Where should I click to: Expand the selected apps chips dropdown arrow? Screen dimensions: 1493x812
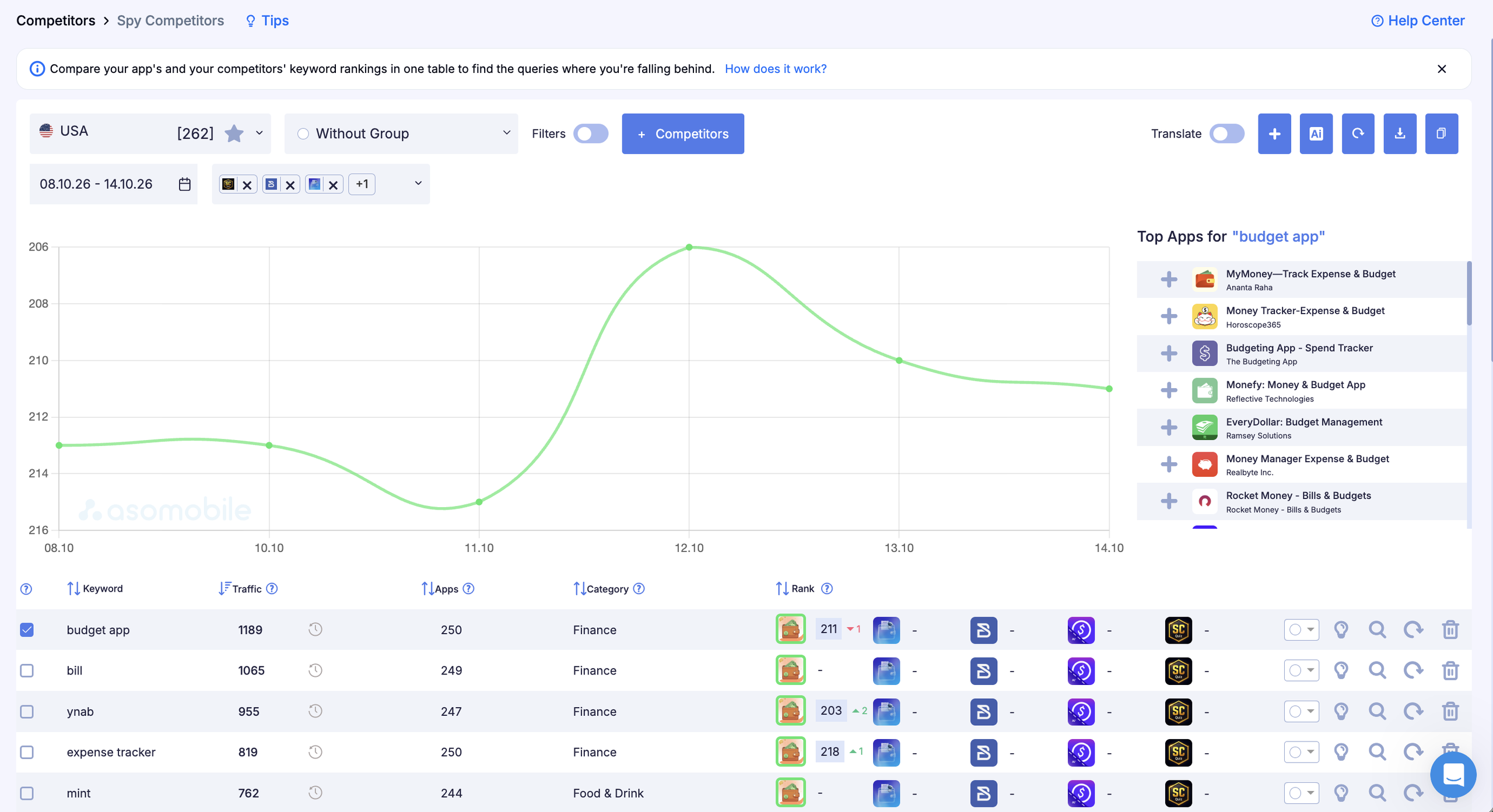418,184
